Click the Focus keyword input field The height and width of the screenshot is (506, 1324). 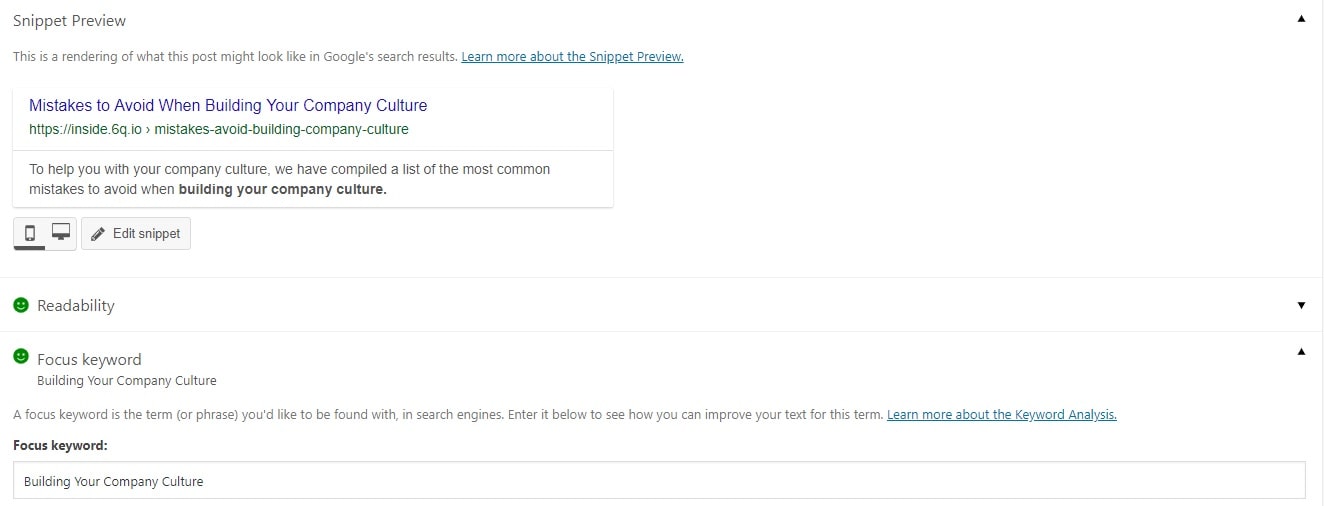click(x=659, y=481)
